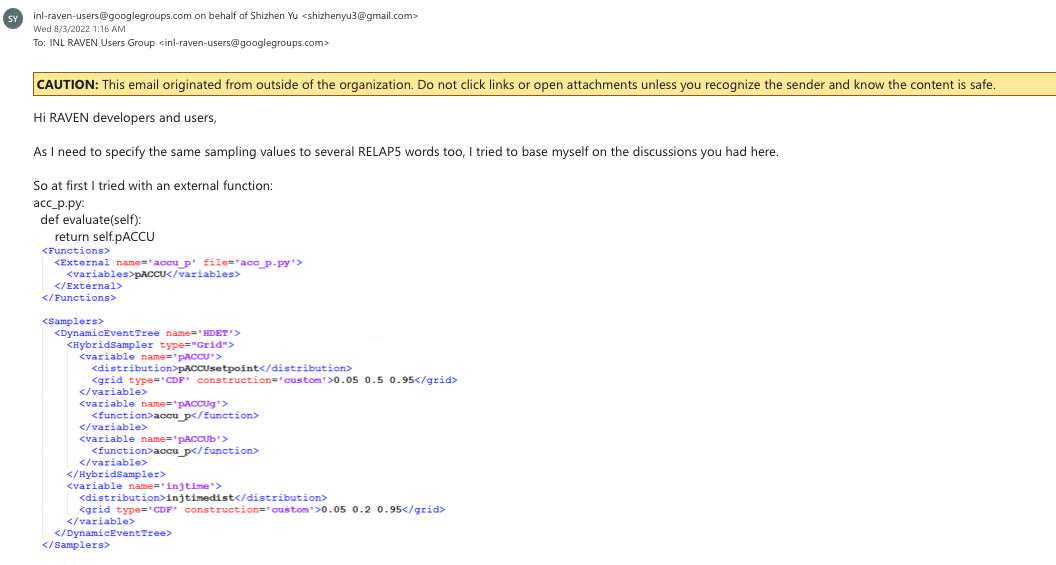Click grid values 0.05 0.2 0.95 line
The width and height of the screenshot is (1056, 565).
coord(262,510)
